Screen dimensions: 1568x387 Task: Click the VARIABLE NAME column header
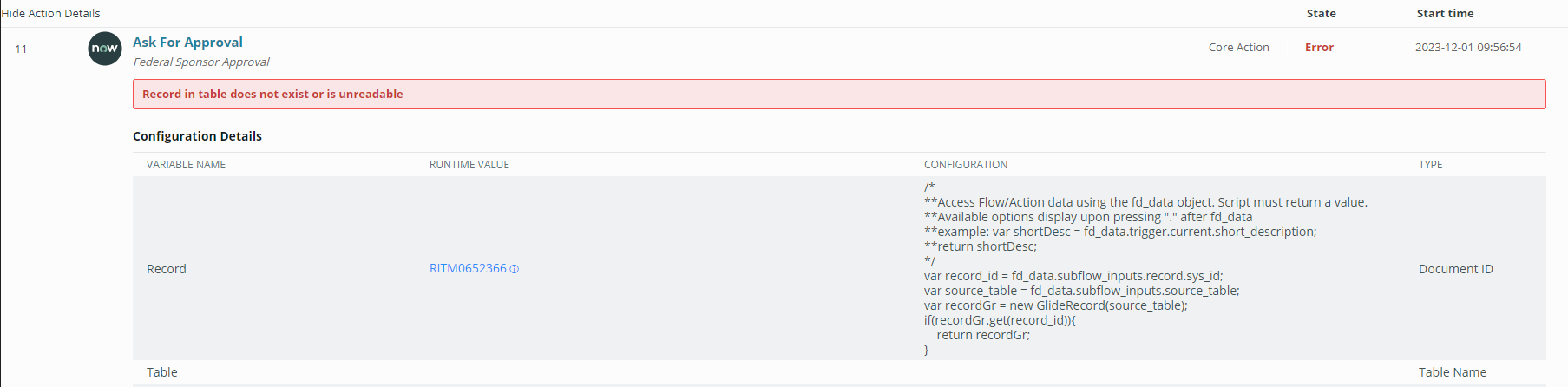pyautogui.click(x=186, y=164)
